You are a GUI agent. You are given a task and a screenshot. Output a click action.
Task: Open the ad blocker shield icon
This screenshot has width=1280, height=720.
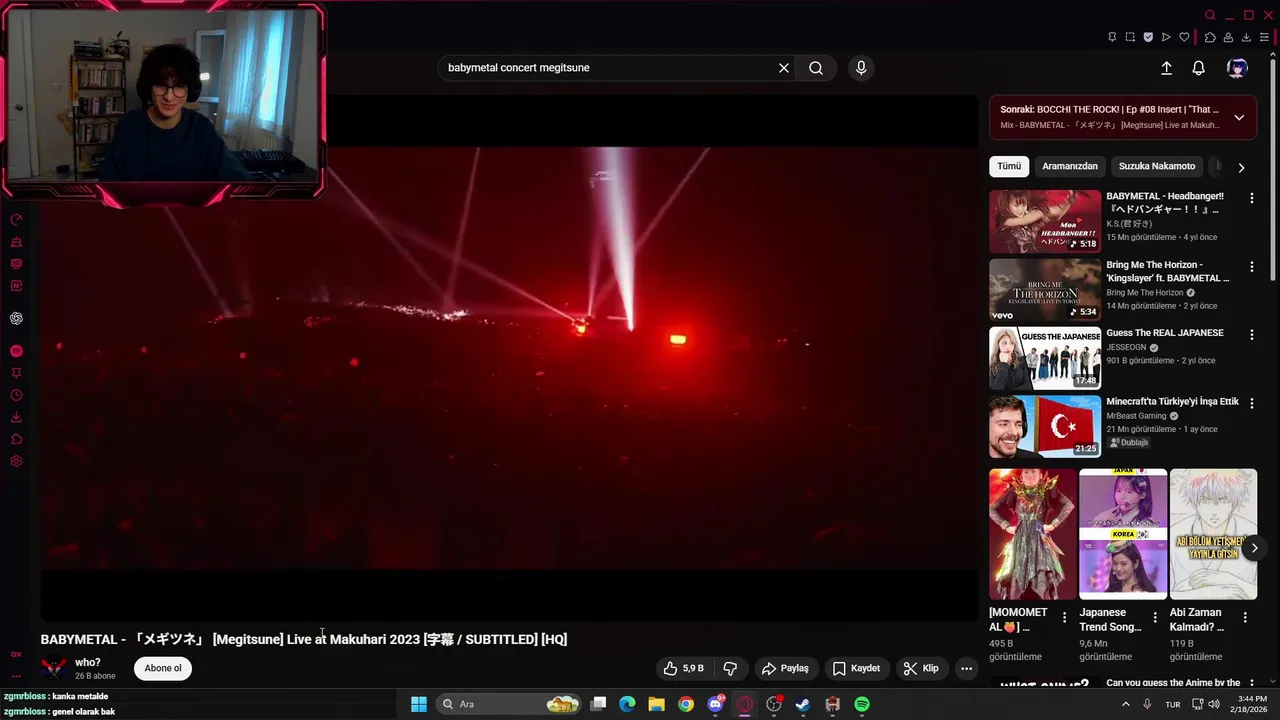click(x=1148, y=37)
